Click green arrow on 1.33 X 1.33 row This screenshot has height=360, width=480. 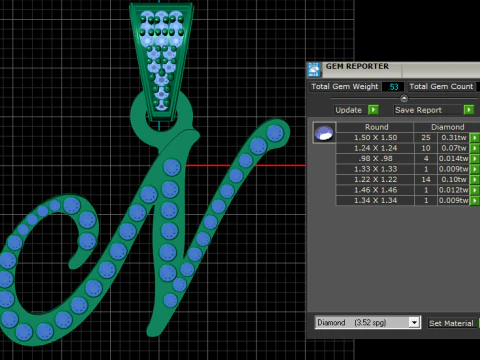pyautogui.click(x=475, y=169)
